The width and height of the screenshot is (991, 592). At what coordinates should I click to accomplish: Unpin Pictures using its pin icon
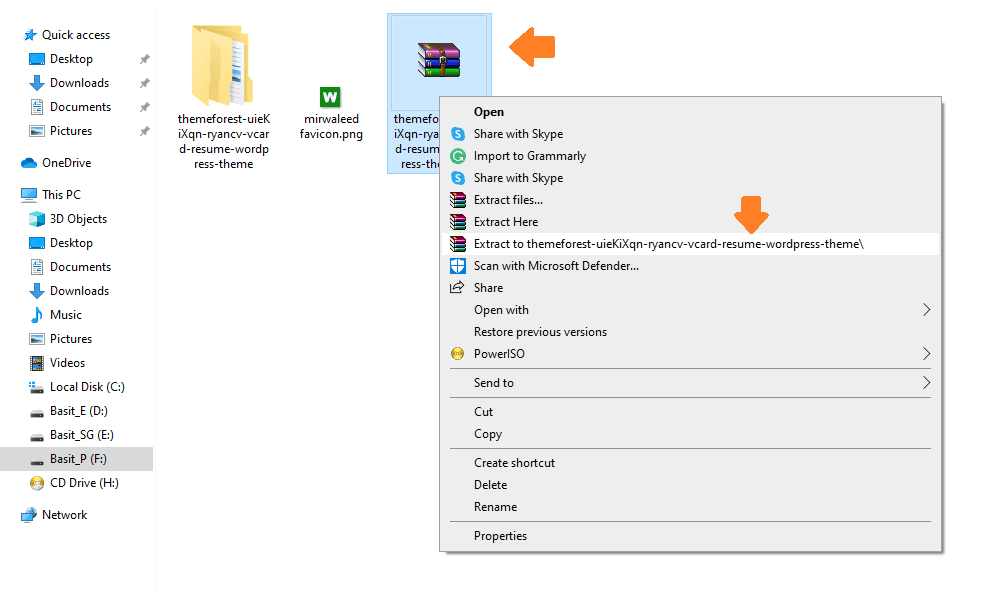coord(145,131)
